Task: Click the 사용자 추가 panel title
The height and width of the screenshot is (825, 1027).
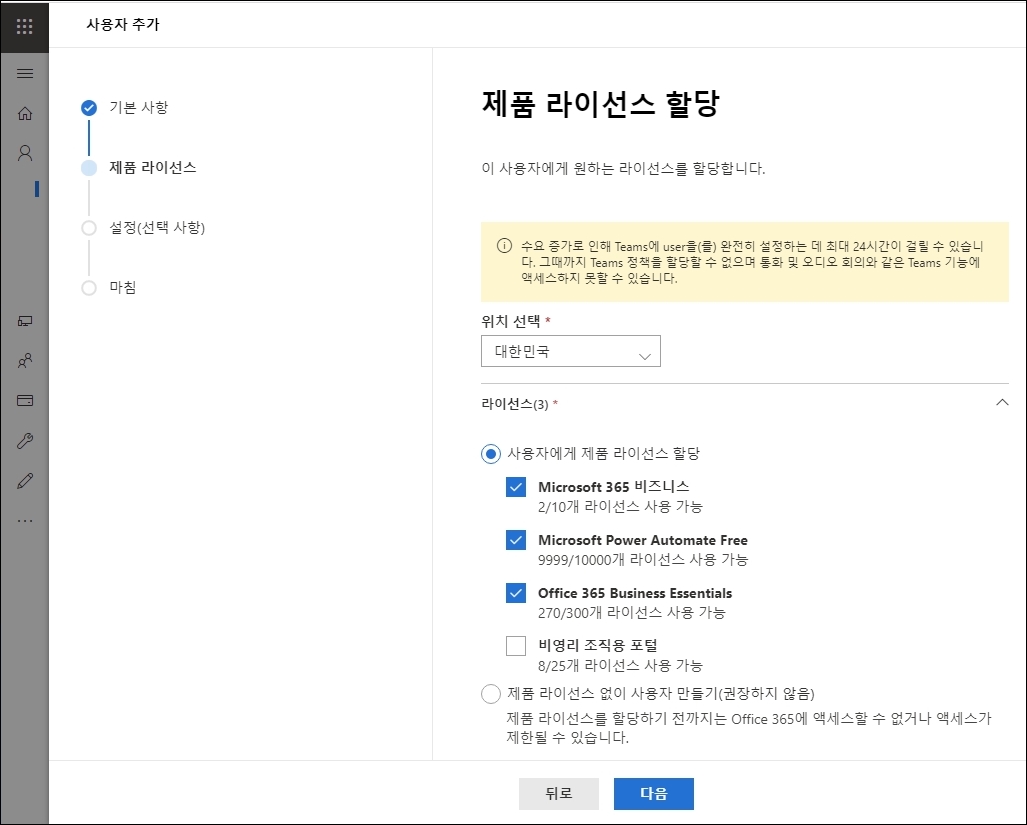Action: [x=123, y=24]
